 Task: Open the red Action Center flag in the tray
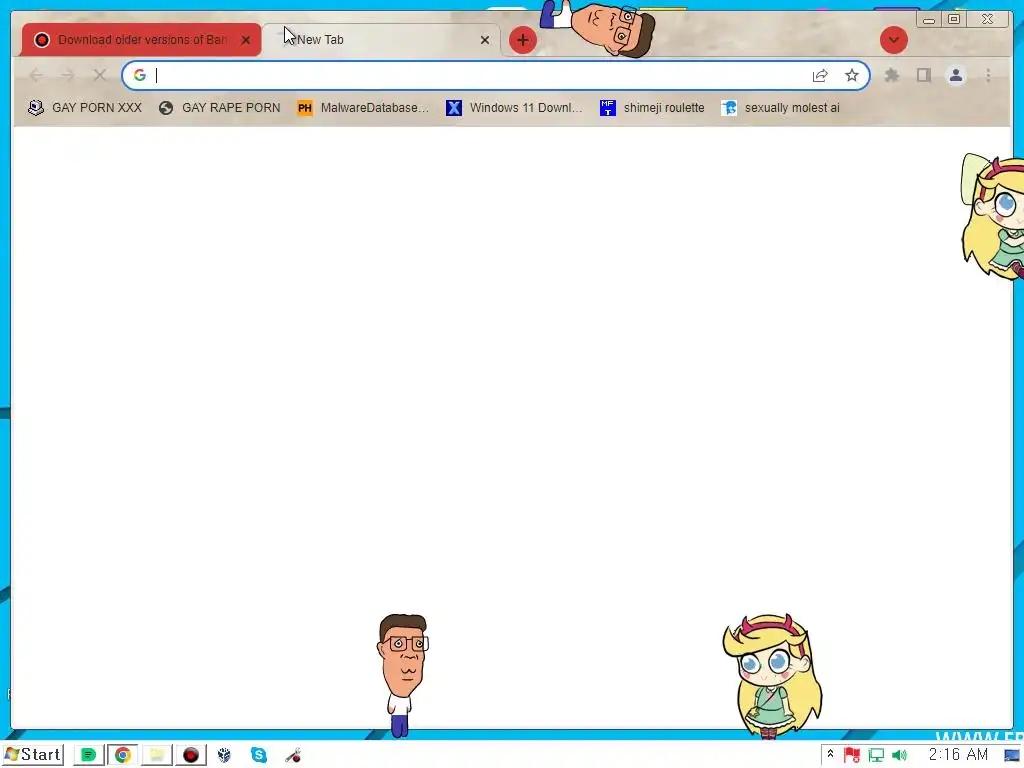tap(852, 756)
